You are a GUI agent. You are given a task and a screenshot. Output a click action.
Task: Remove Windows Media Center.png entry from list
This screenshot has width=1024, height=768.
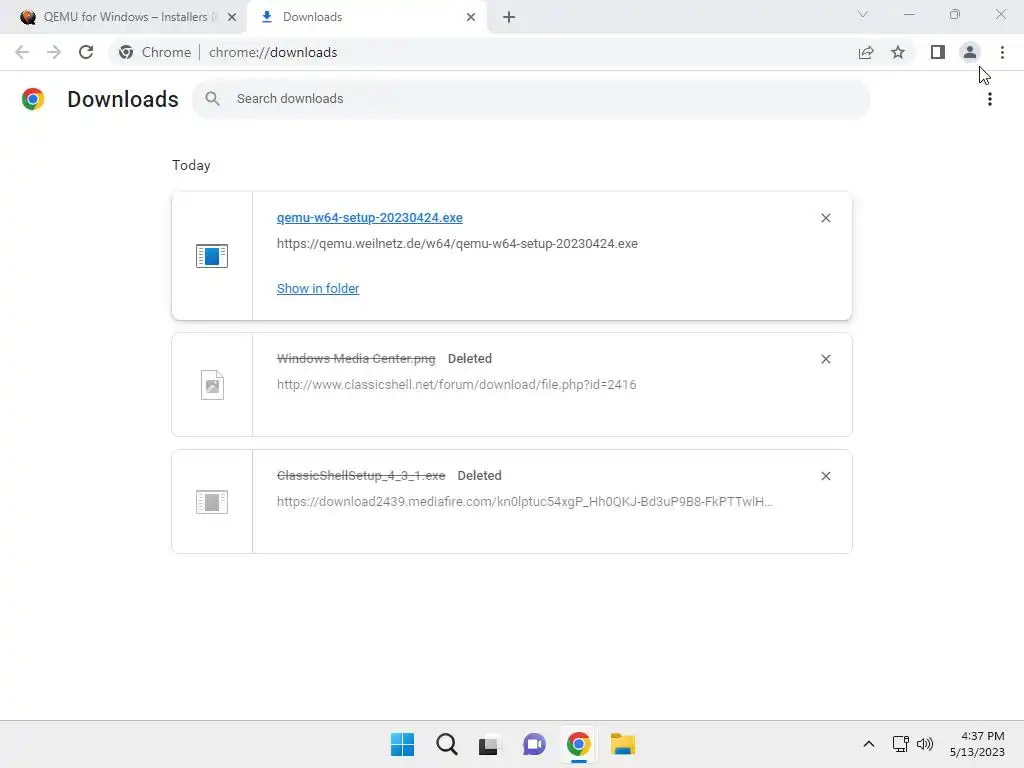(x=825, y=359)
